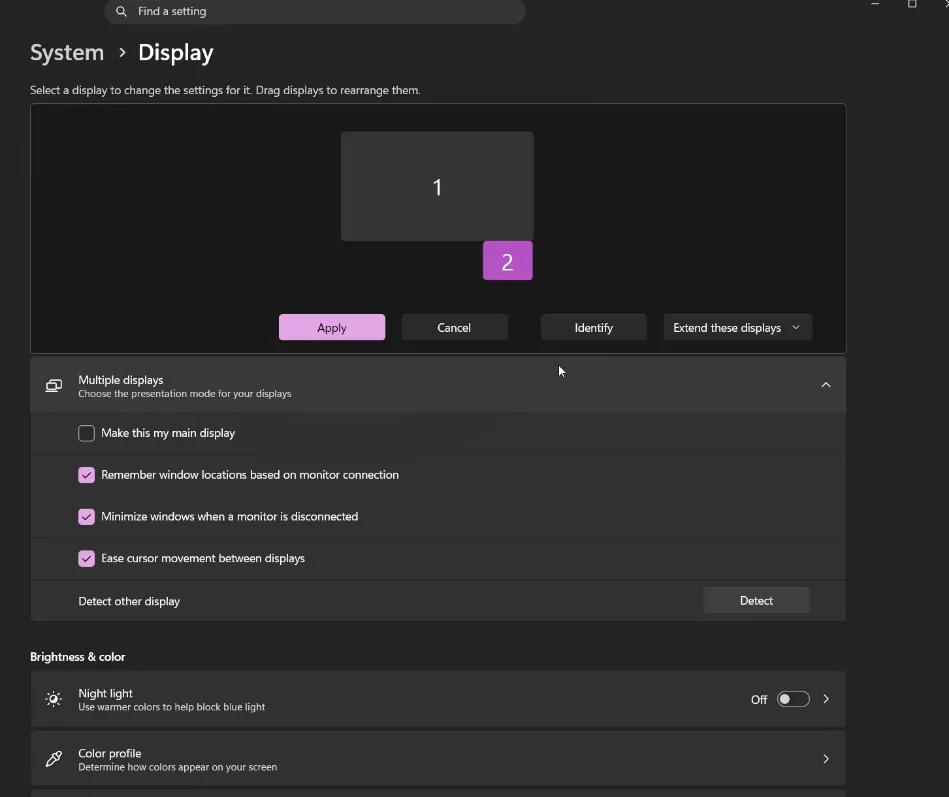Click the Cancel button
The height and width of the screenshot is (797, 949).
pos(454,327)
